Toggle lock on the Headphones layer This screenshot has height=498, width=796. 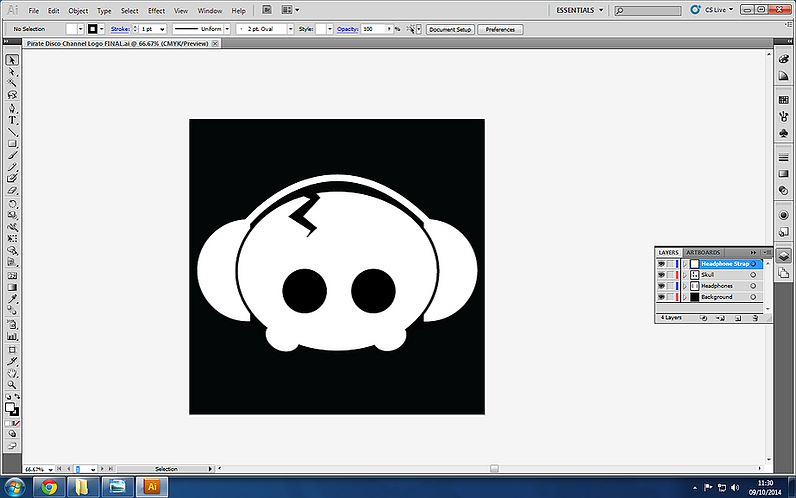tap(670, 286)
